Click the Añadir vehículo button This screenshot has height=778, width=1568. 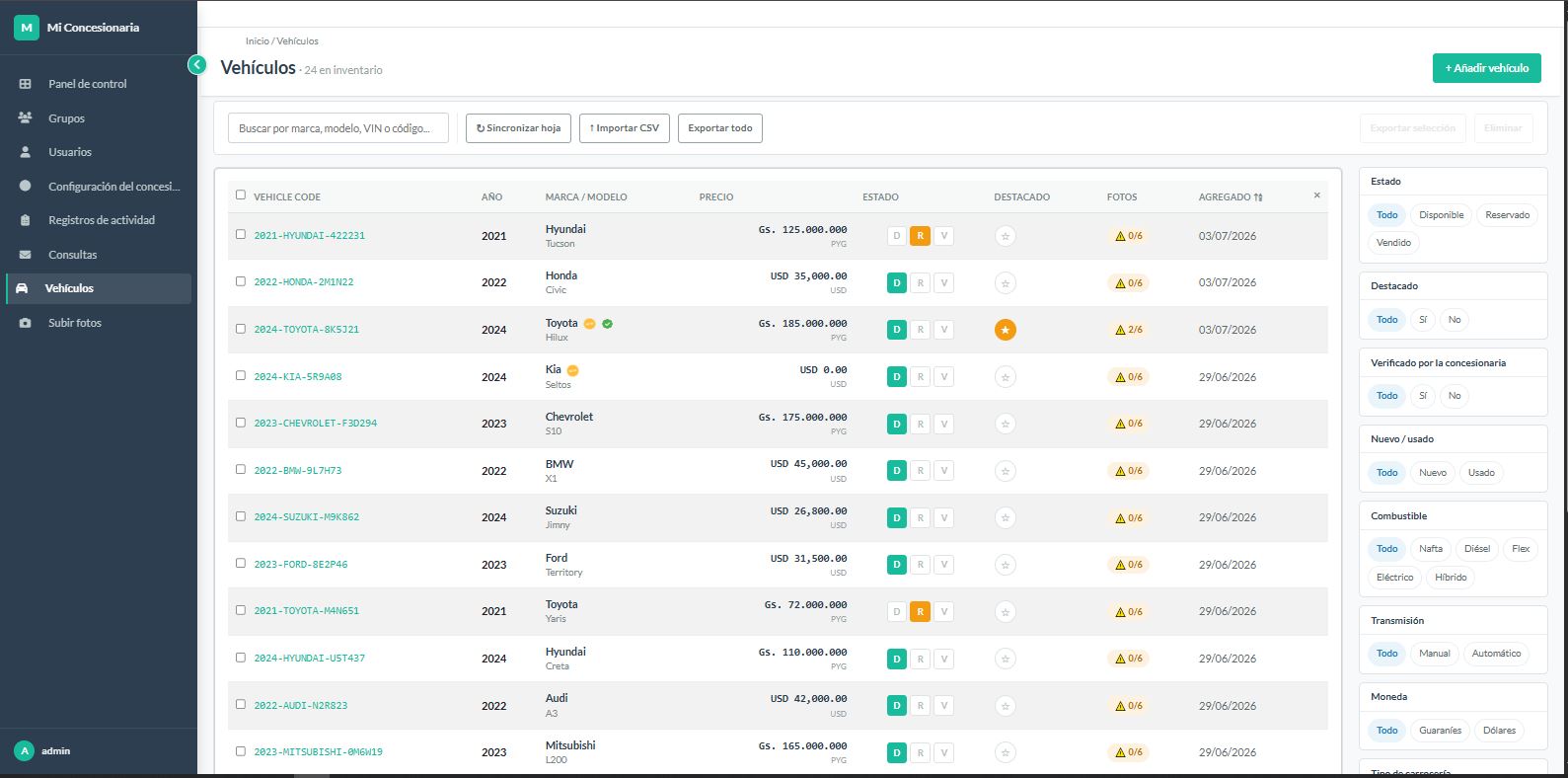[1486, 68]
